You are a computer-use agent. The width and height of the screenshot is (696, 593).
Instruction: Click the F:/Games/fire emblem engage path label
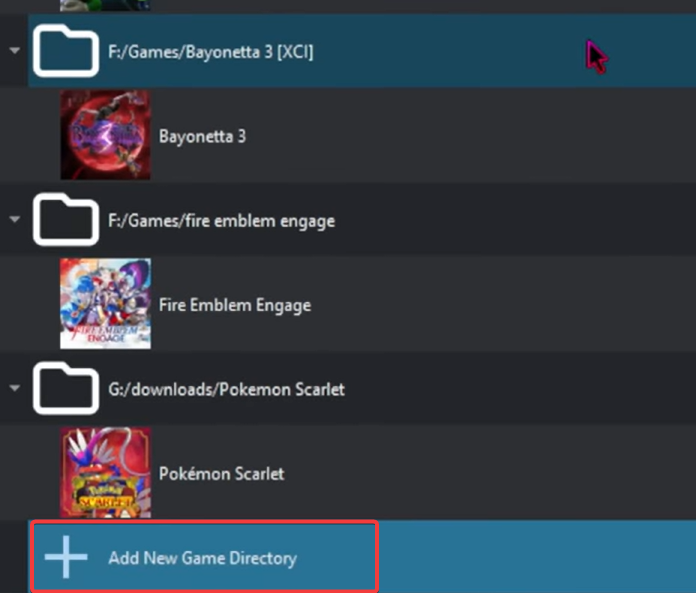pos(221,221)
